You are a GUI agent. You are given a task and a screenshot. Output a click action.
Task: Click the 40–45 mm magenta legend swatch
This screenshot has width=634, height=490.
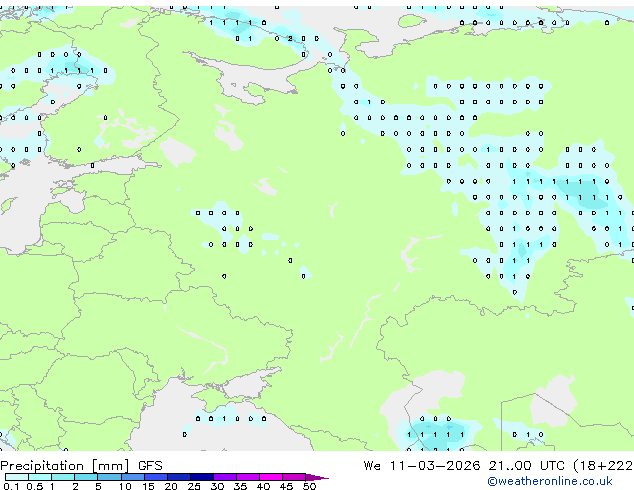click(271, 477)
